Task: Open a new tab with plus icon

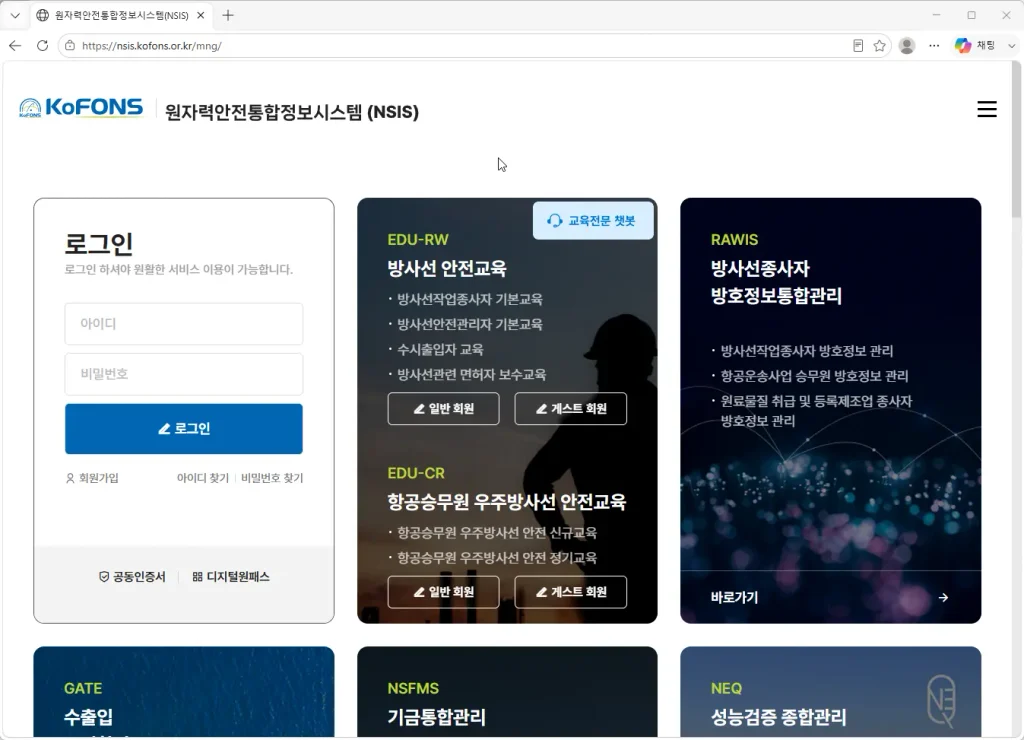Action: (227, 15)
